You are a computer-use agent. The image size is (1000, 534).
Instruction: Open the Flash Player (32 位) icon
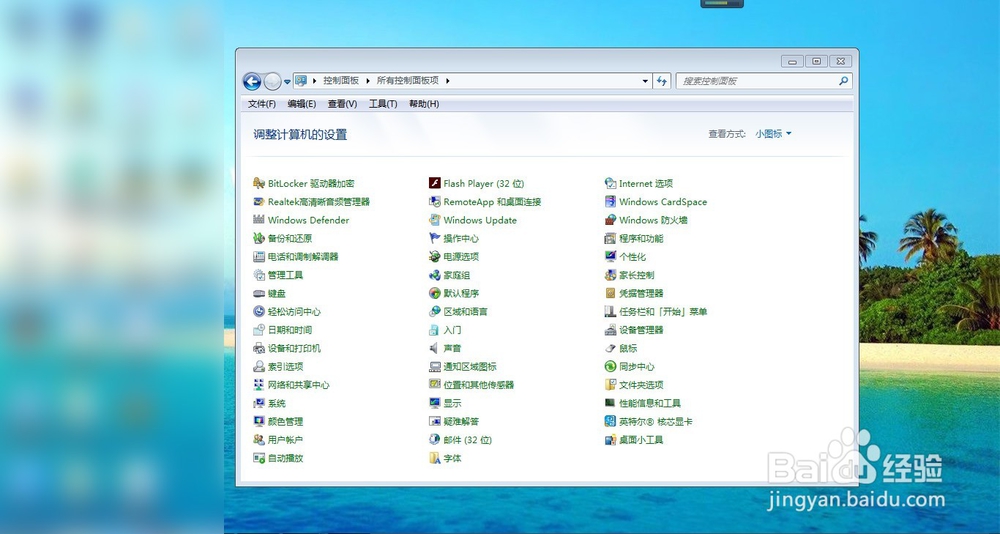click(x=435, y=184)
